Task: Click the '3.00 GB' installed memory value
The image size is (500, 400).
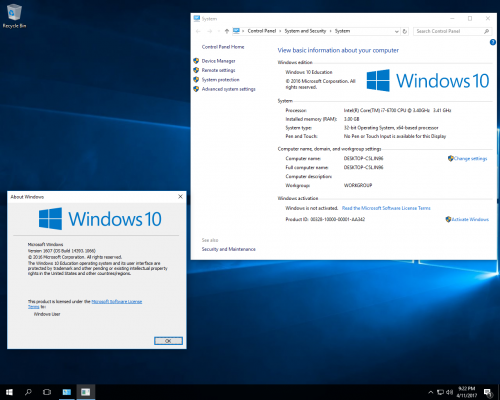Action: coord(351,119)
